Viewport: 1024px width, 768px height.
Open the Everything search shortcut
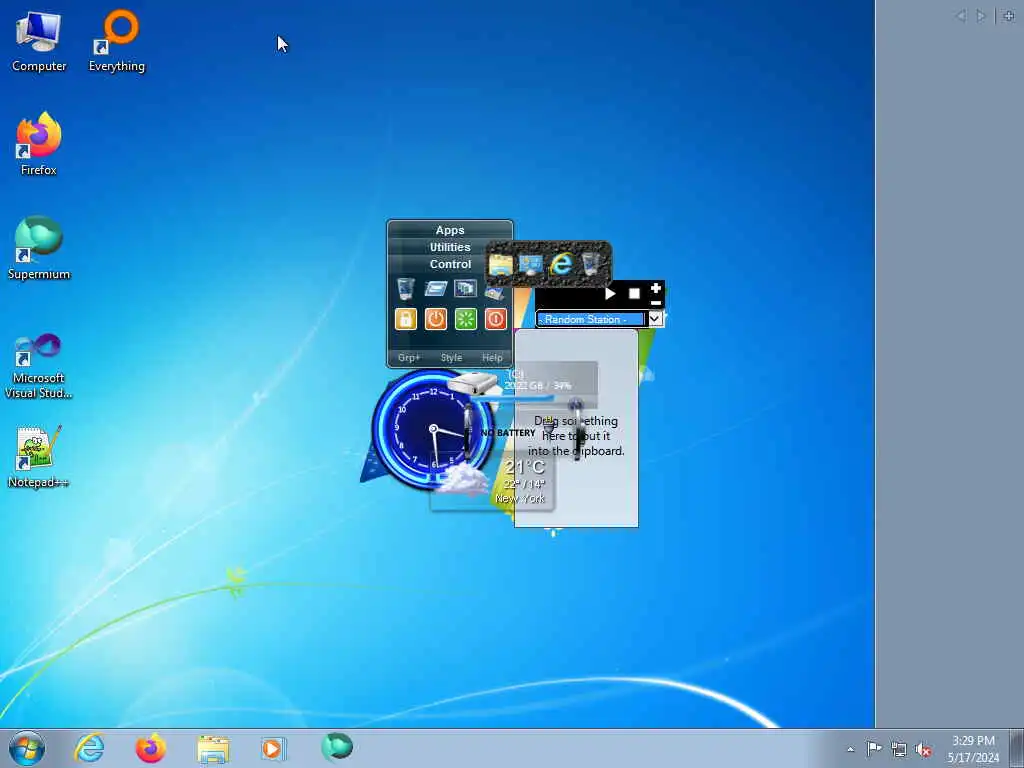pos(117,41)
